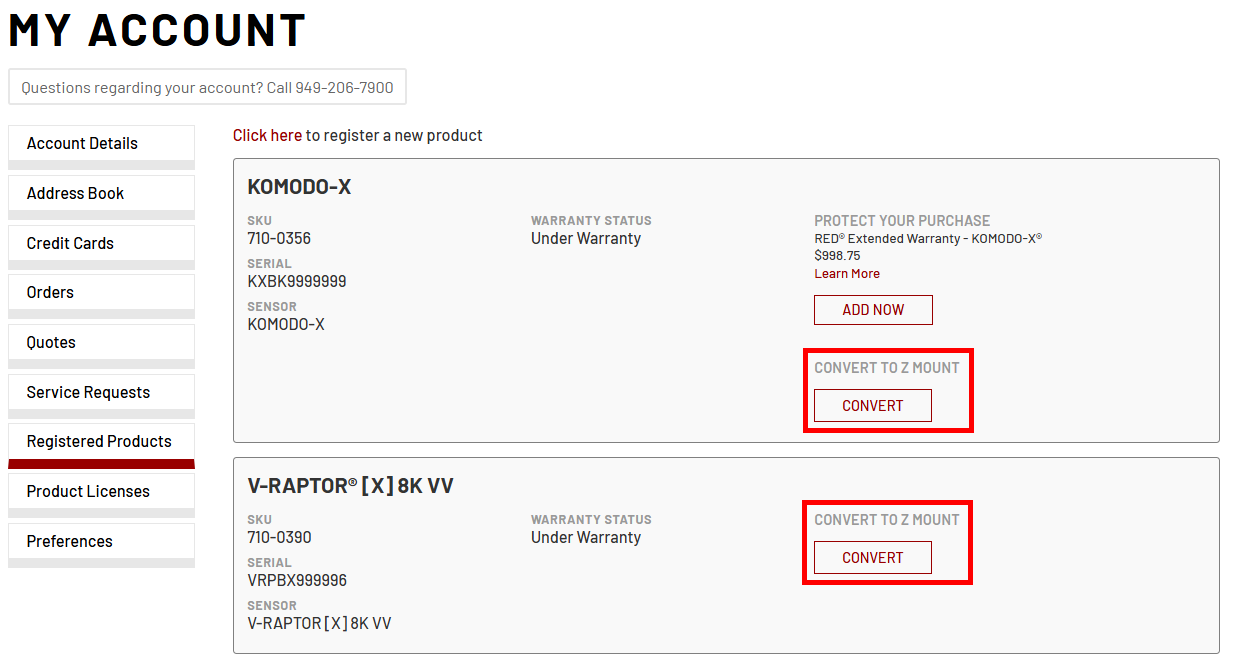Image resolution: width=1235 pixels, height=665 pixels.
Task: Click the V-RAPTOR [X] 8K VV product heading
Action: point(350,486)
